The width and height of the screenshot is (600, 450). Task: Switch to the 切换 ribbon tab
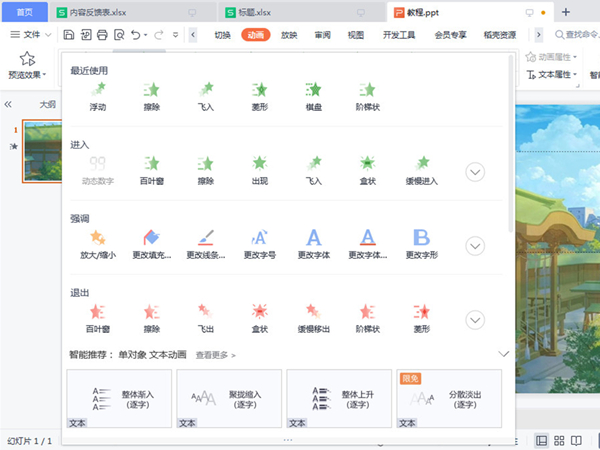click(x=222, y=35)
